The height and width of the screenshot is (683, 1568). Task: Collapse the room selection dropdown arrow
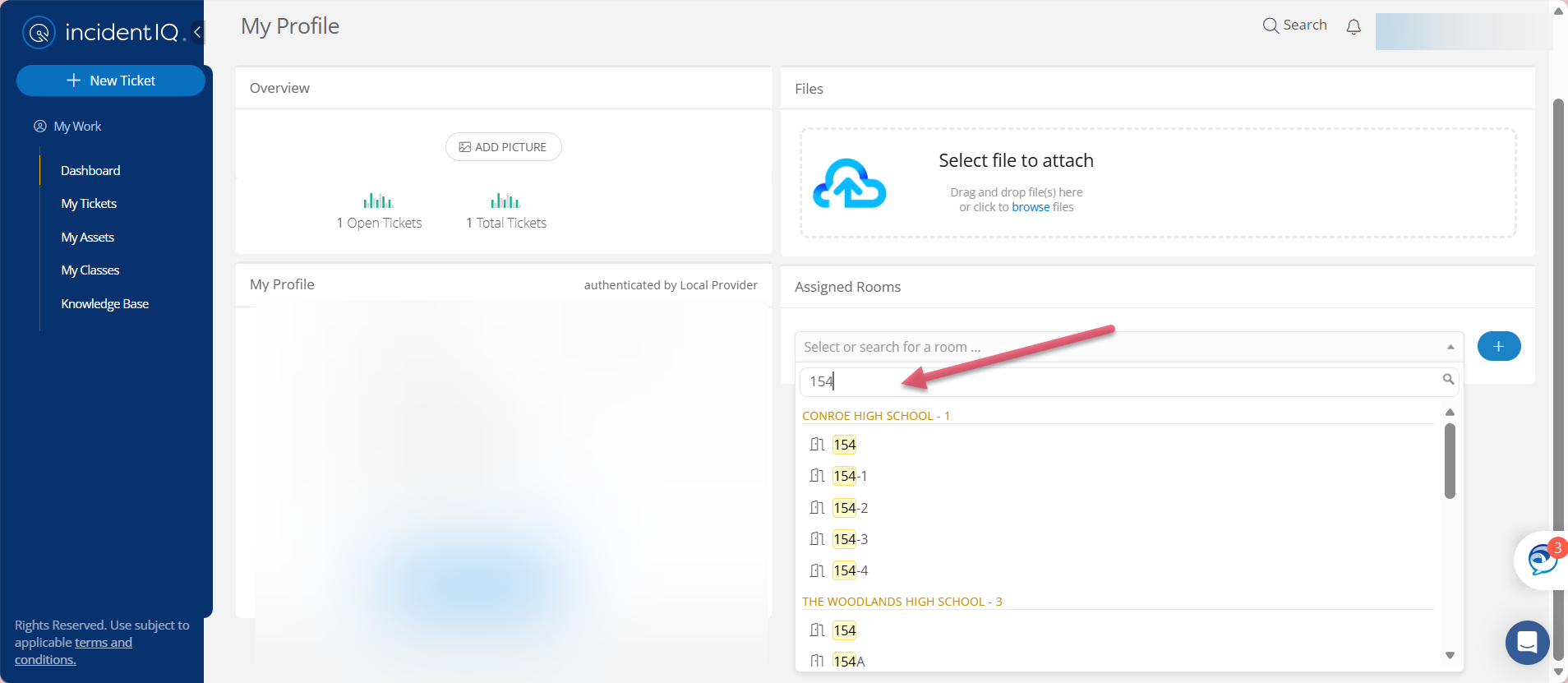click(x=1450, y=347)
